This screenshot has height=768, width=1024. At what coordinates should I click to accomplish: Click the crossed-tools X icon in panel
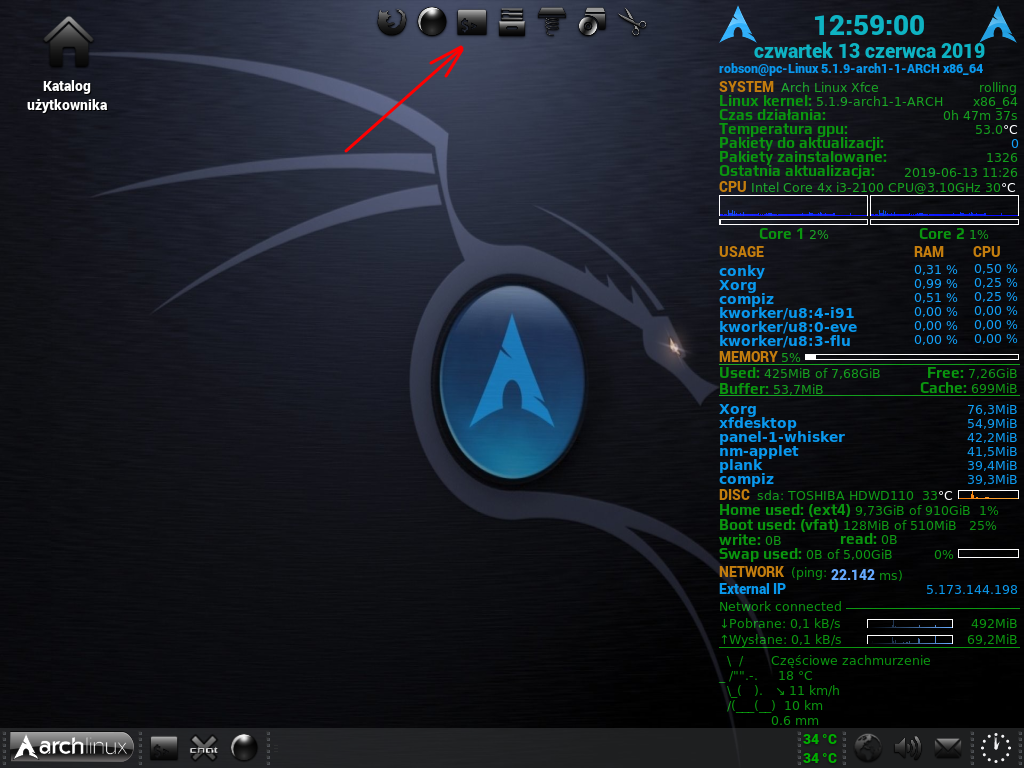[204, 748]
